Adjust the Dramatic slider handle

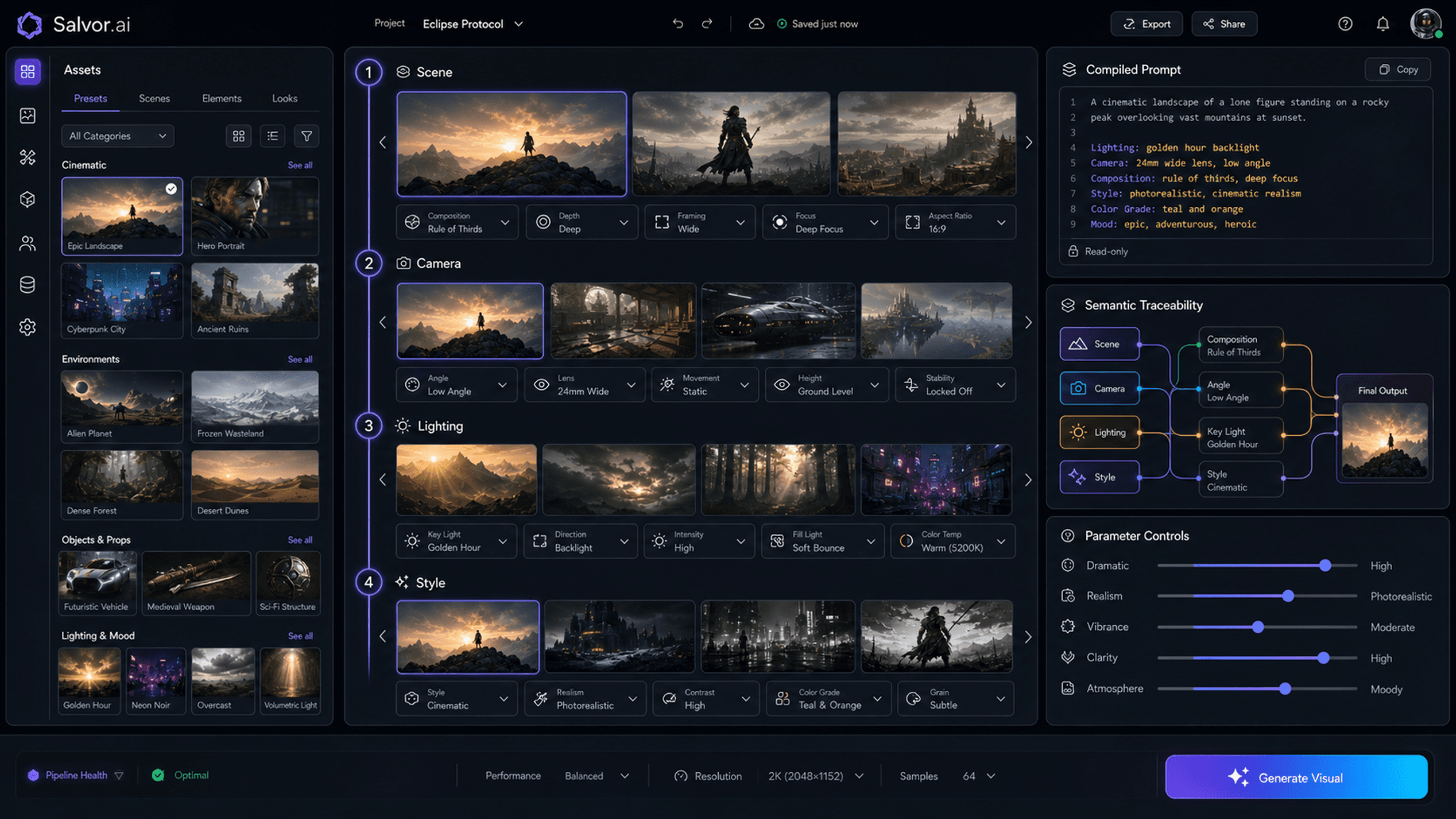(1325, 565)
